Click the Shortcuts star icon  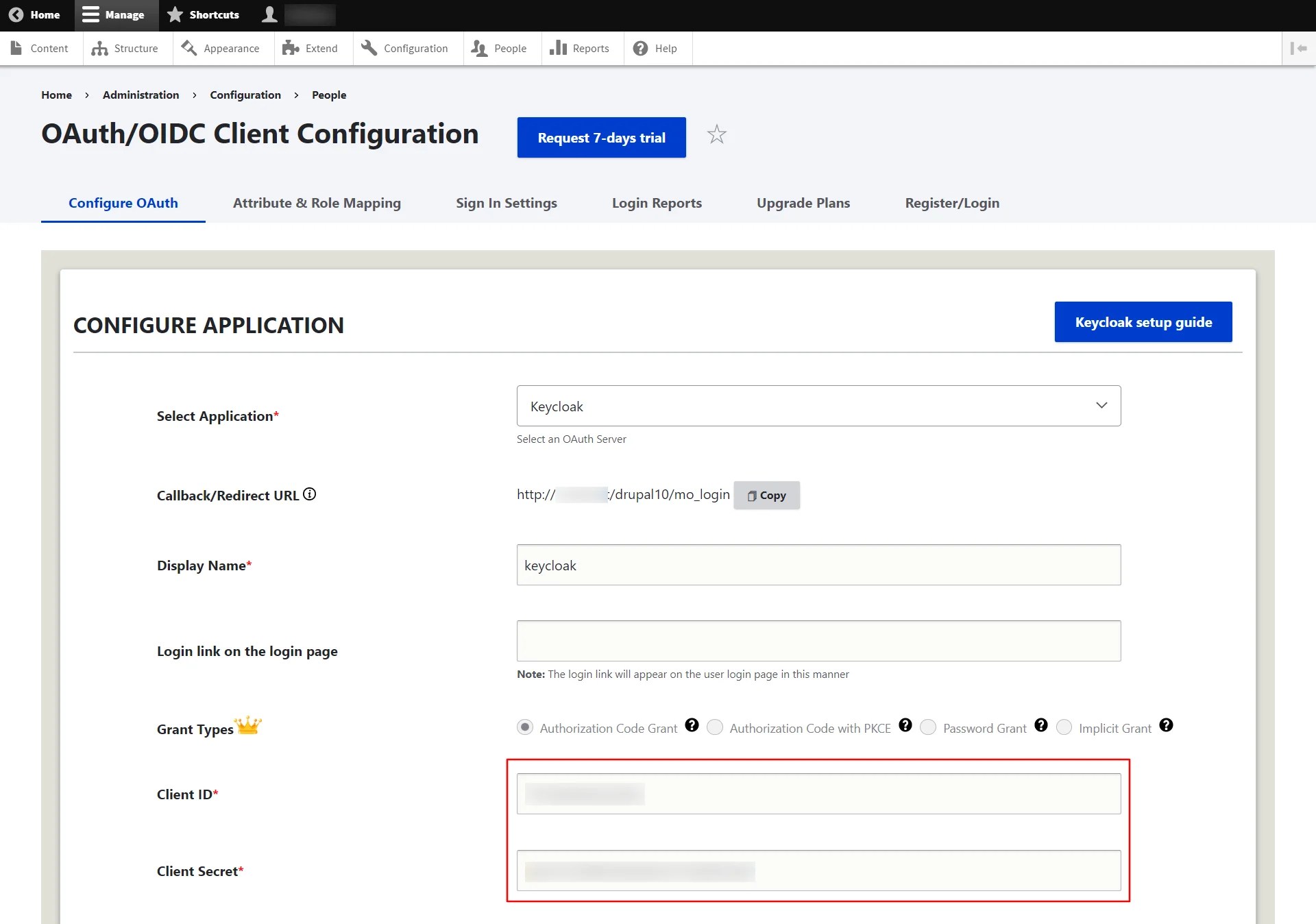176,14
